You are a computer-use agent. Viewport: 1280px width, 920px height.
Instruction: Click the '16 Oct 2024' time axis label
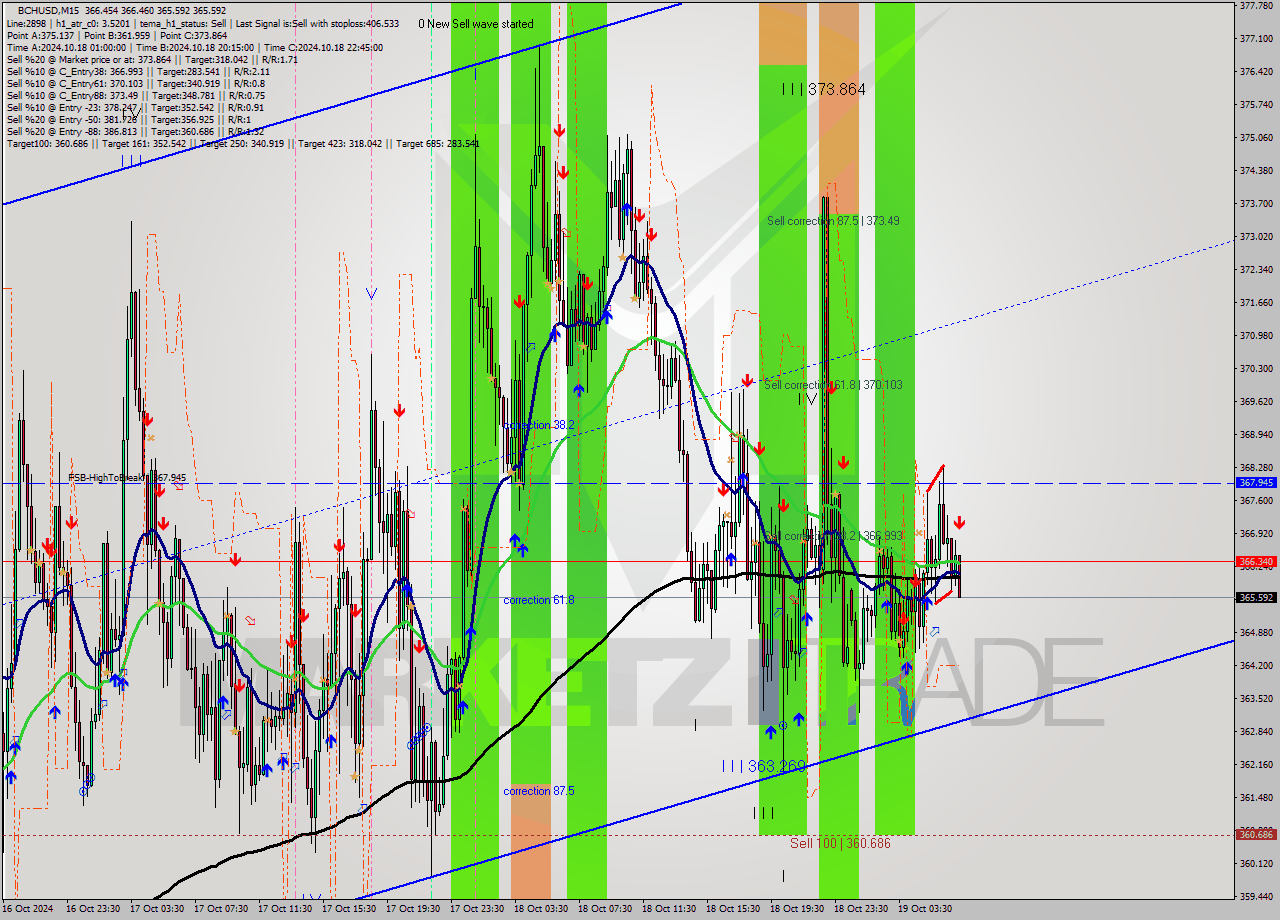pos(28,909)
